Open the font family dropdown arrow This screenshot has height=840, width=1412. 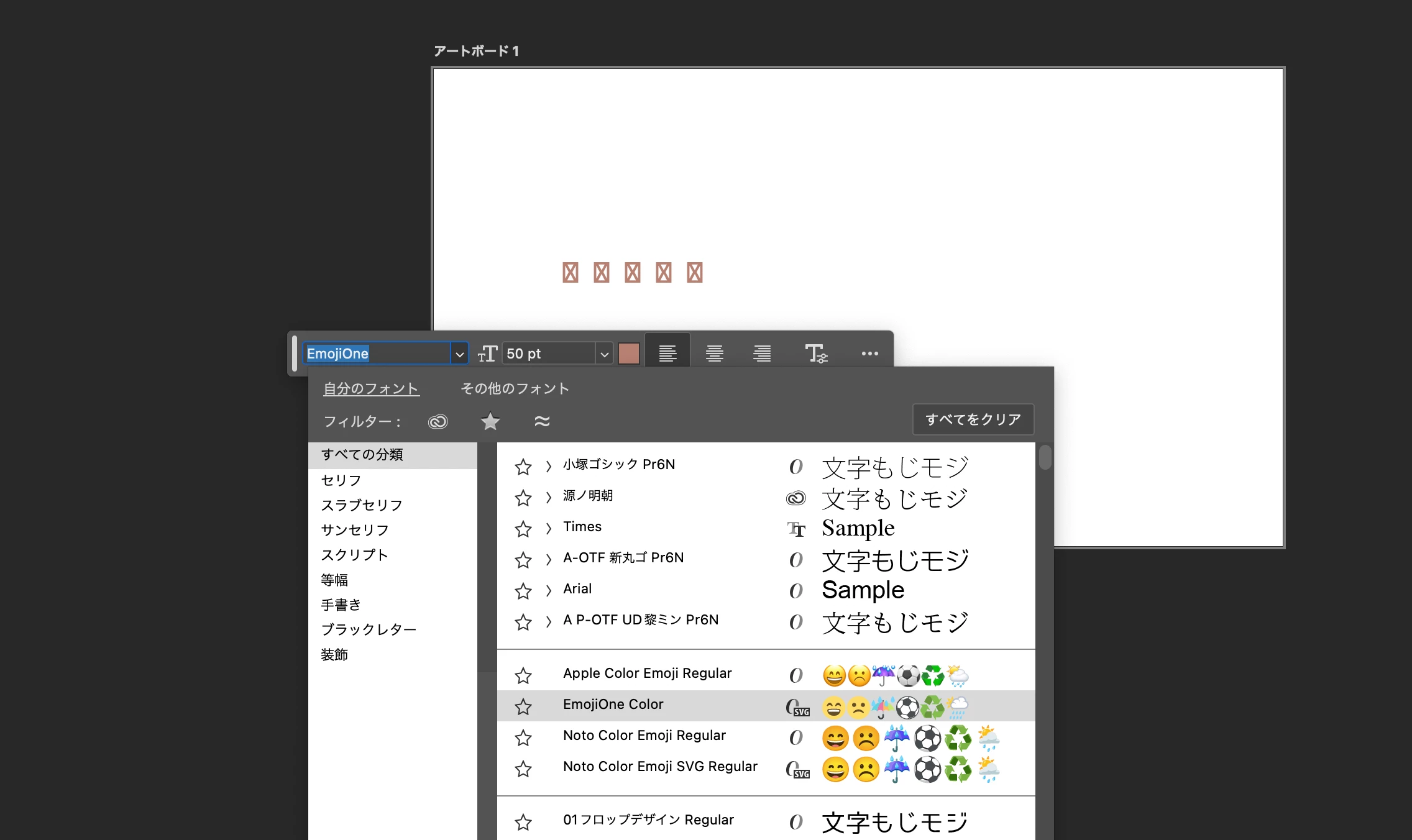(x=459, y=354)
